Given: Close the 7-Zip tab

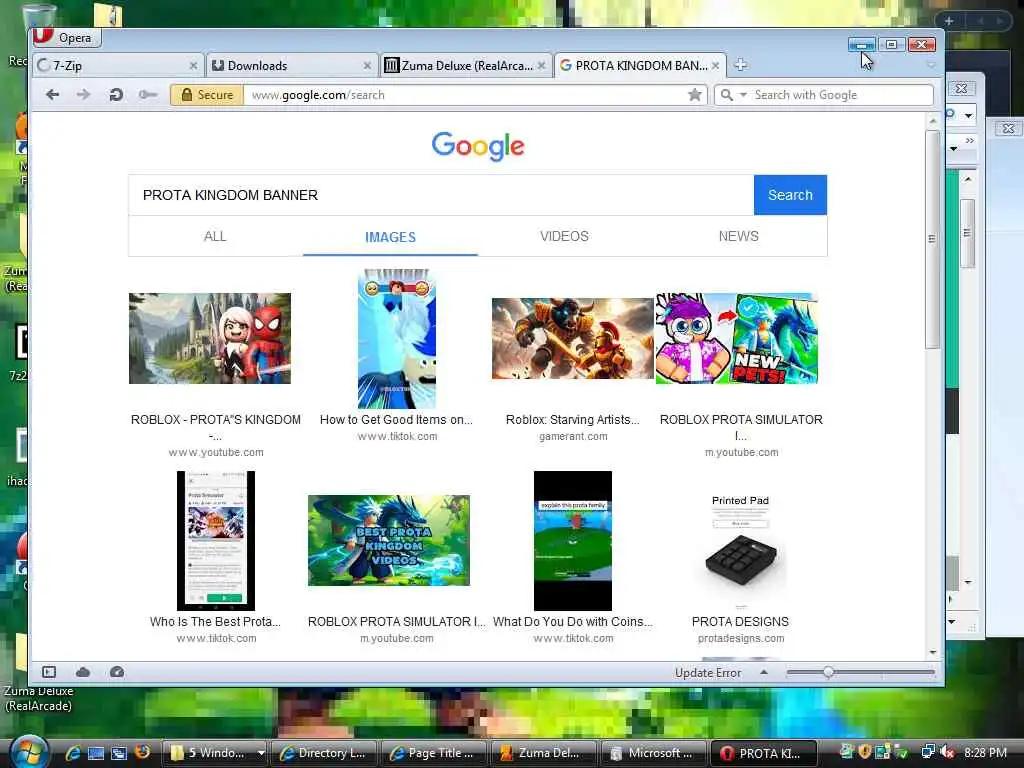Looking at the screenshot, I should point(193,65).
